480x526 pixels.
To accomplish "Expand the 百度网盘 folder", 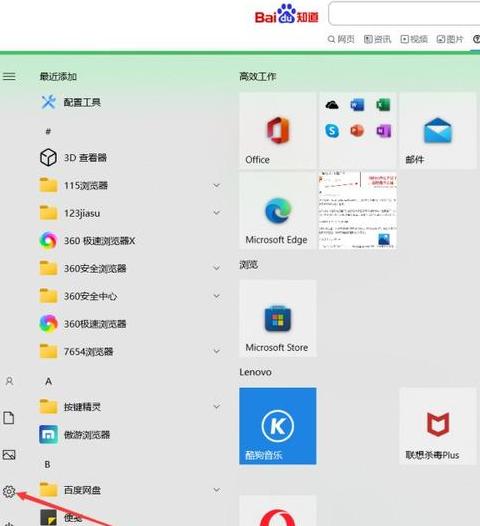I will (x=216, y=490).
